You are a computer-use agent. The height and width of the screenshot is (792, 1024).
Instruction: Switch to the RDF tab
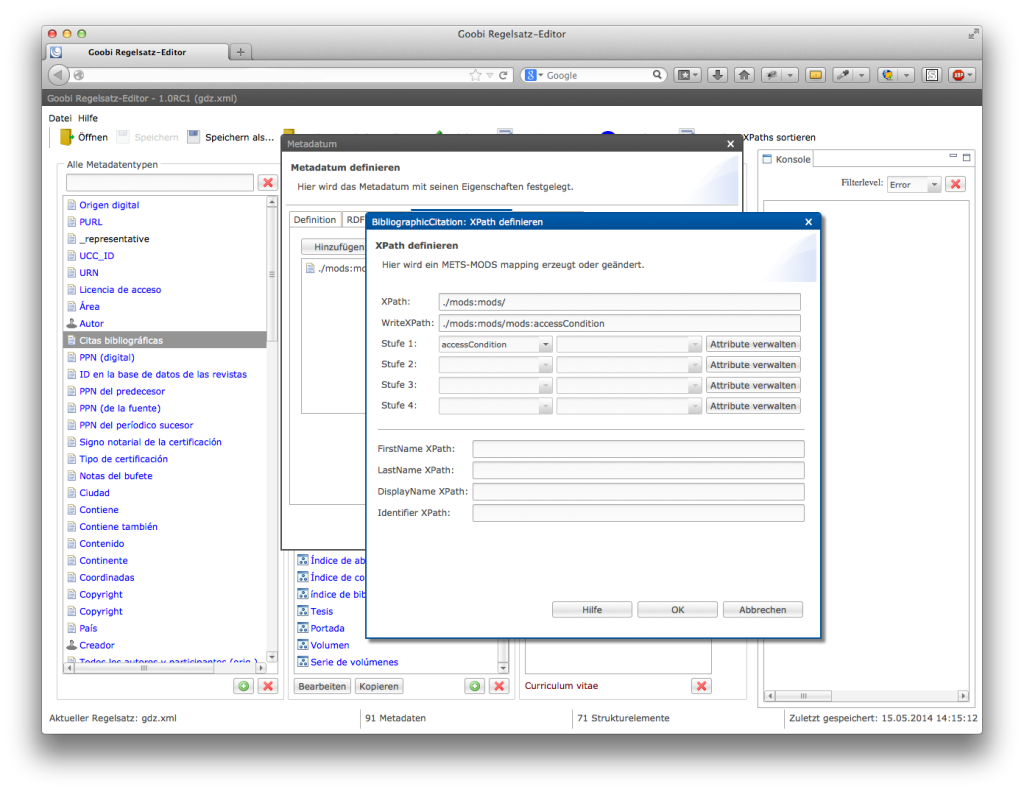click(355, 220)
